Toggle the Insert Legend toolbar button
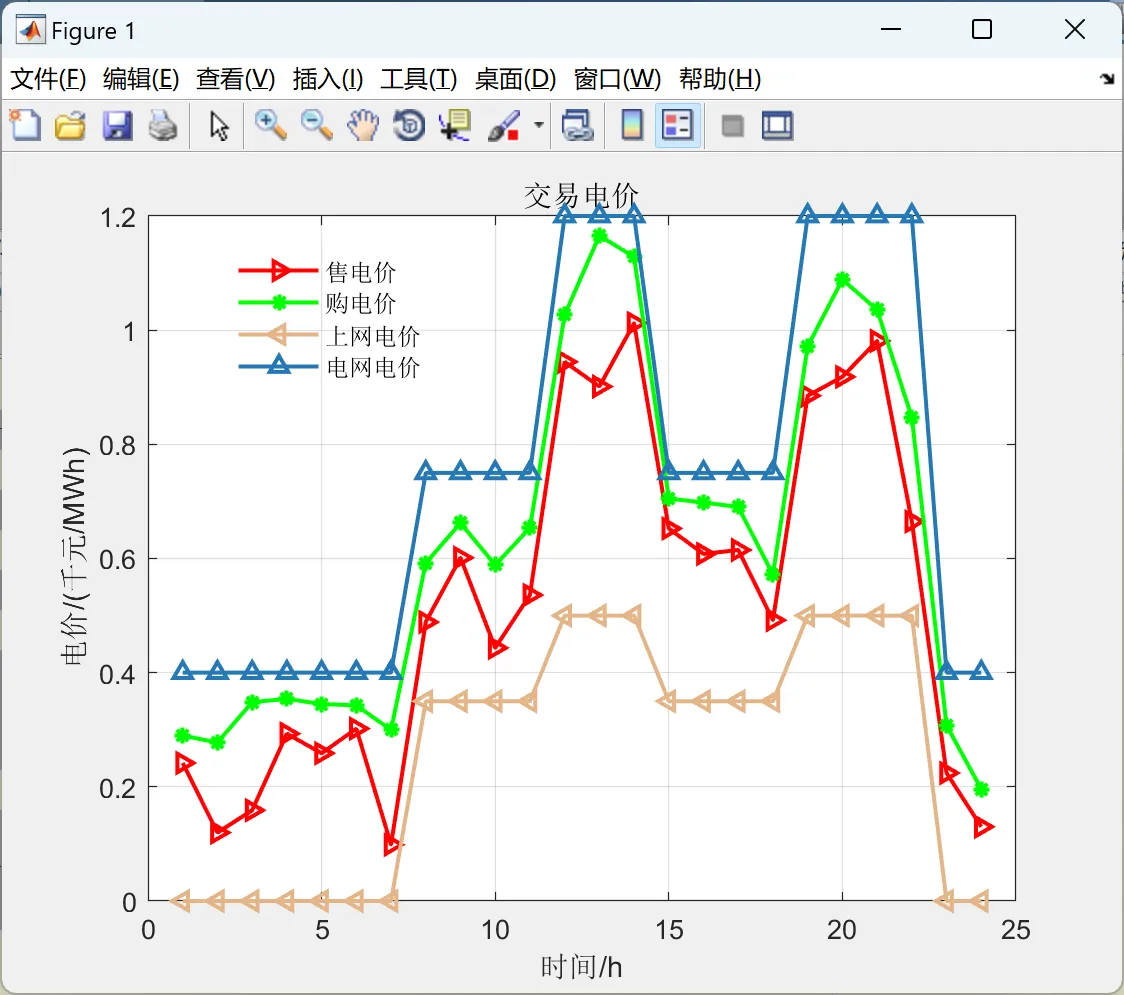Screen dimensions: 1124x995 [x=677, y=125]
